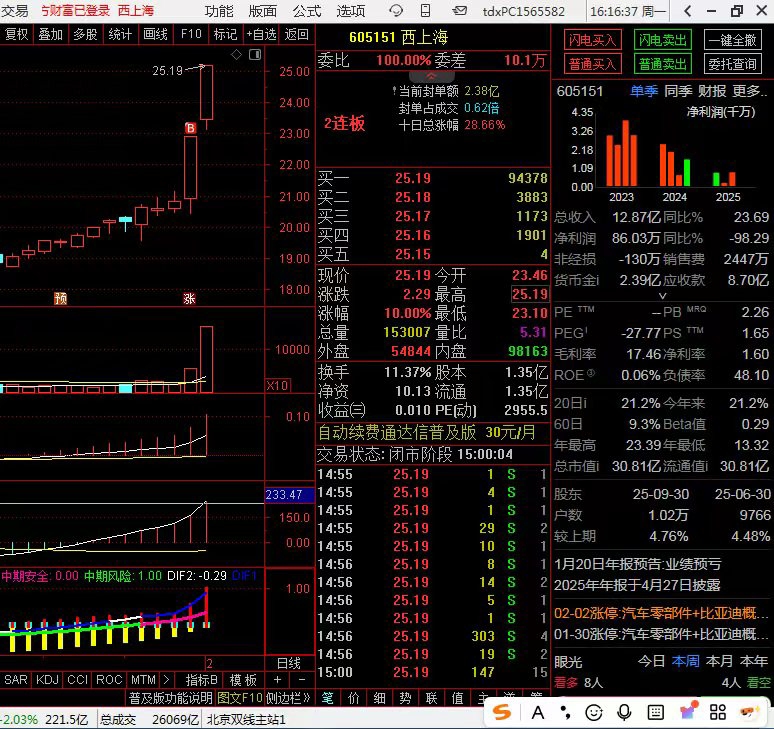Open the 选项 menu
The width and height of the screenshot is (774, 729).
tap(350, 11)
